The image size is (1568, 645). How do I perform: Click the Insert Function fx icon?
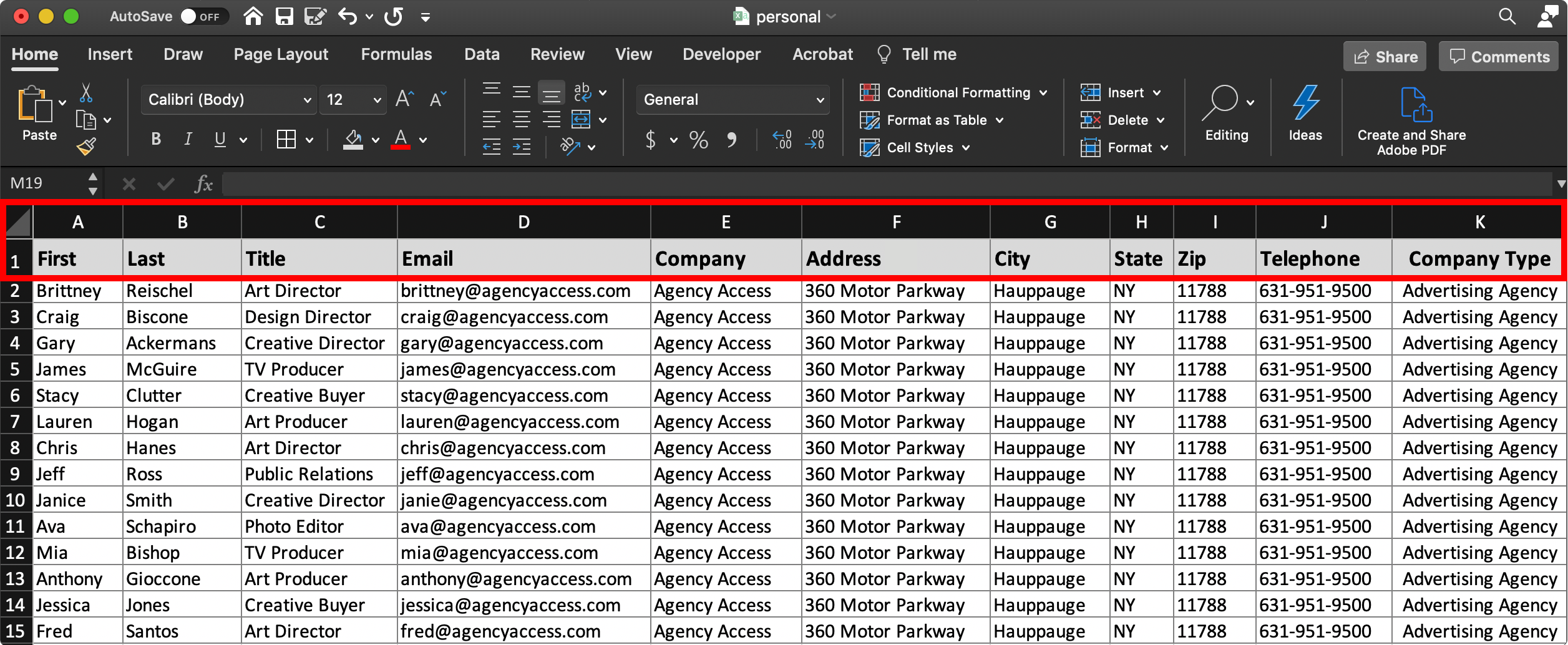click(204, 183)
